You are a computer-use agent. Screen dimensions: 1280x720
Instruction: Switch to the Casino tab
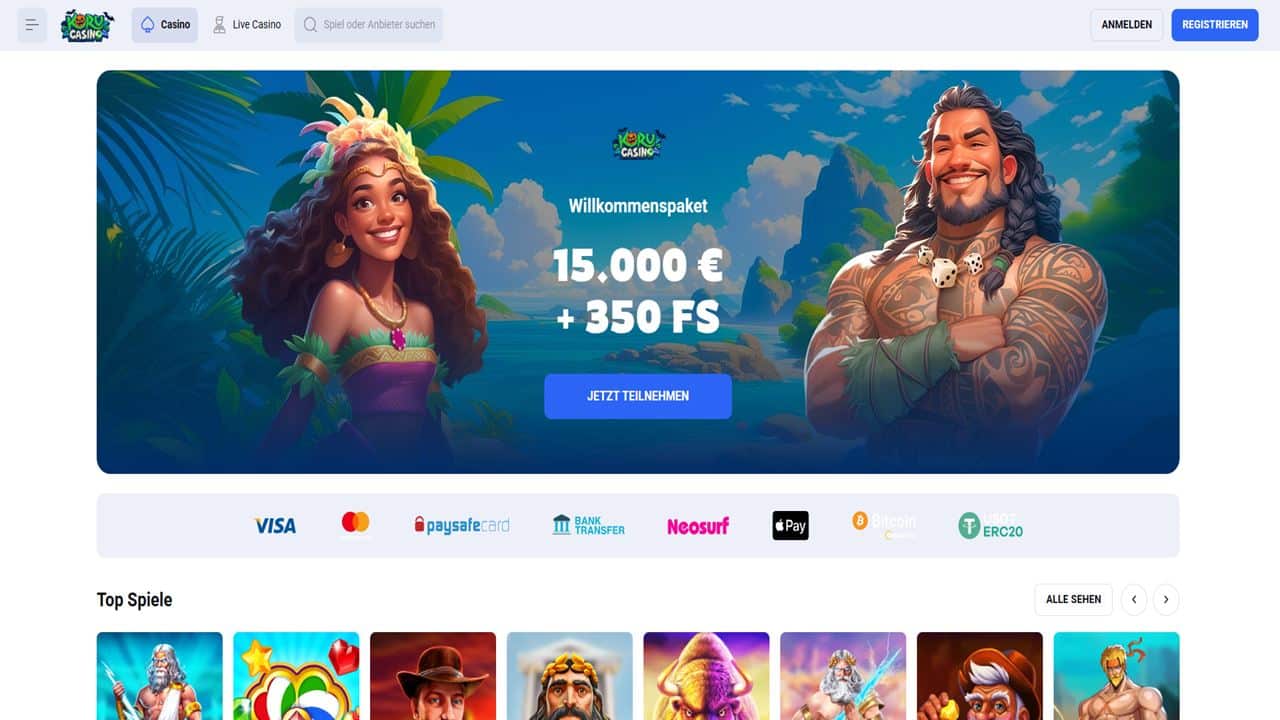tap(165, 25)
